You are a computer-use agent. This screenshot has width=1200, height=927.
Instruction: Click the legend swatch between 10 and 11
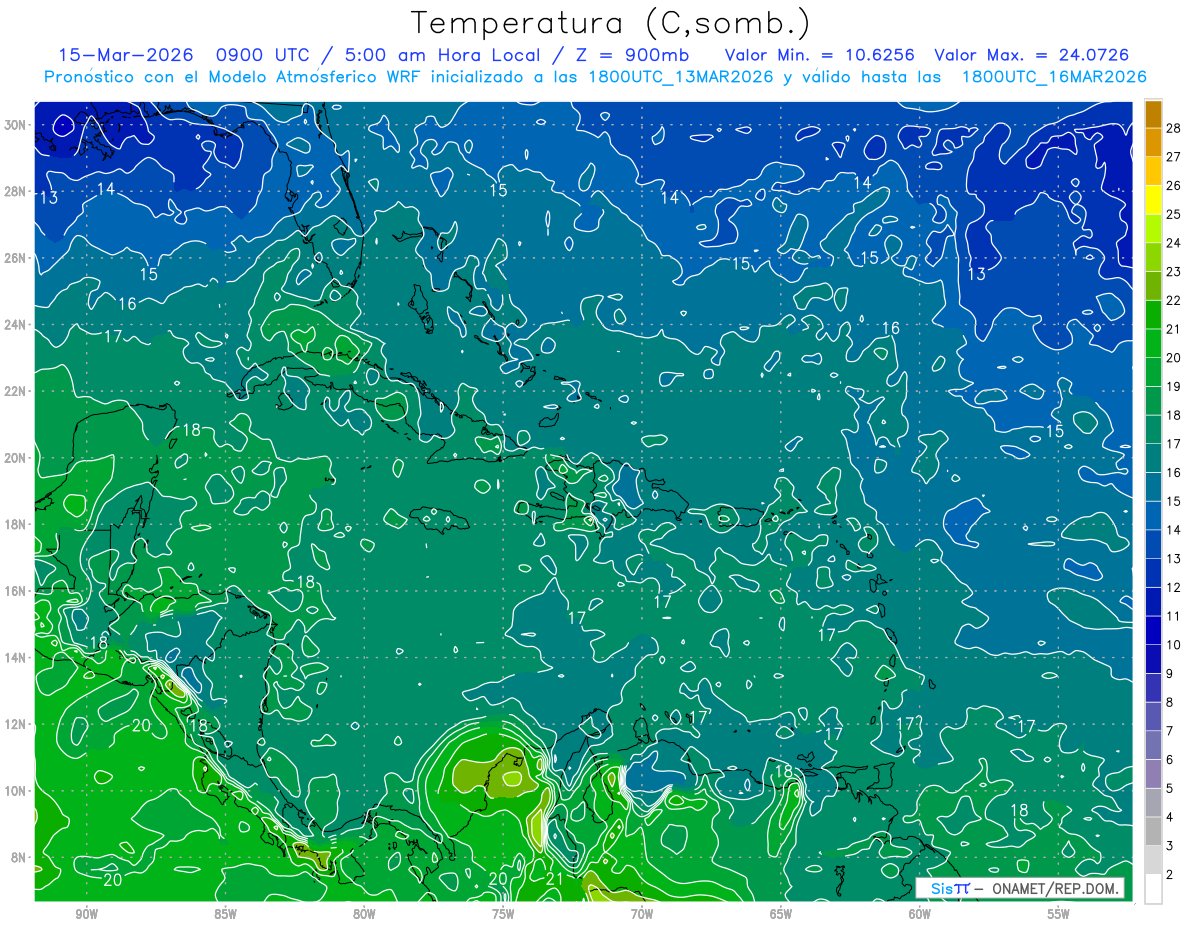point(1153,631)
